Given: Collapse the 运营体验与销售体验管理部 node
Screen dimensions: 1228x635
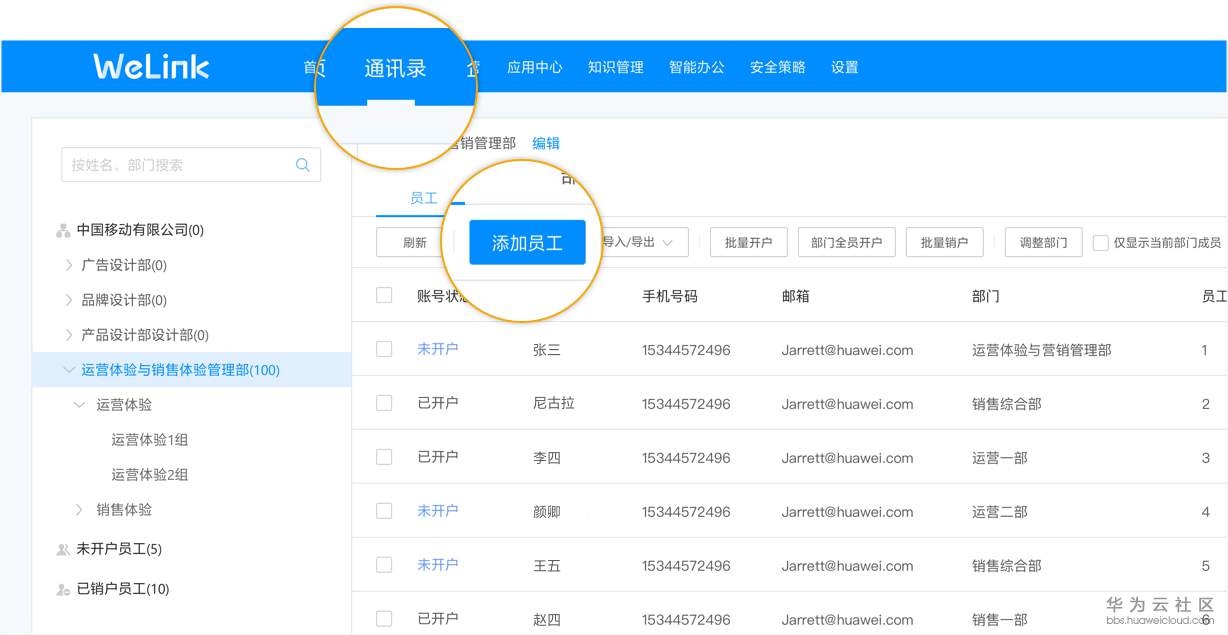Looking at the screenshot, I should (68, 370).
